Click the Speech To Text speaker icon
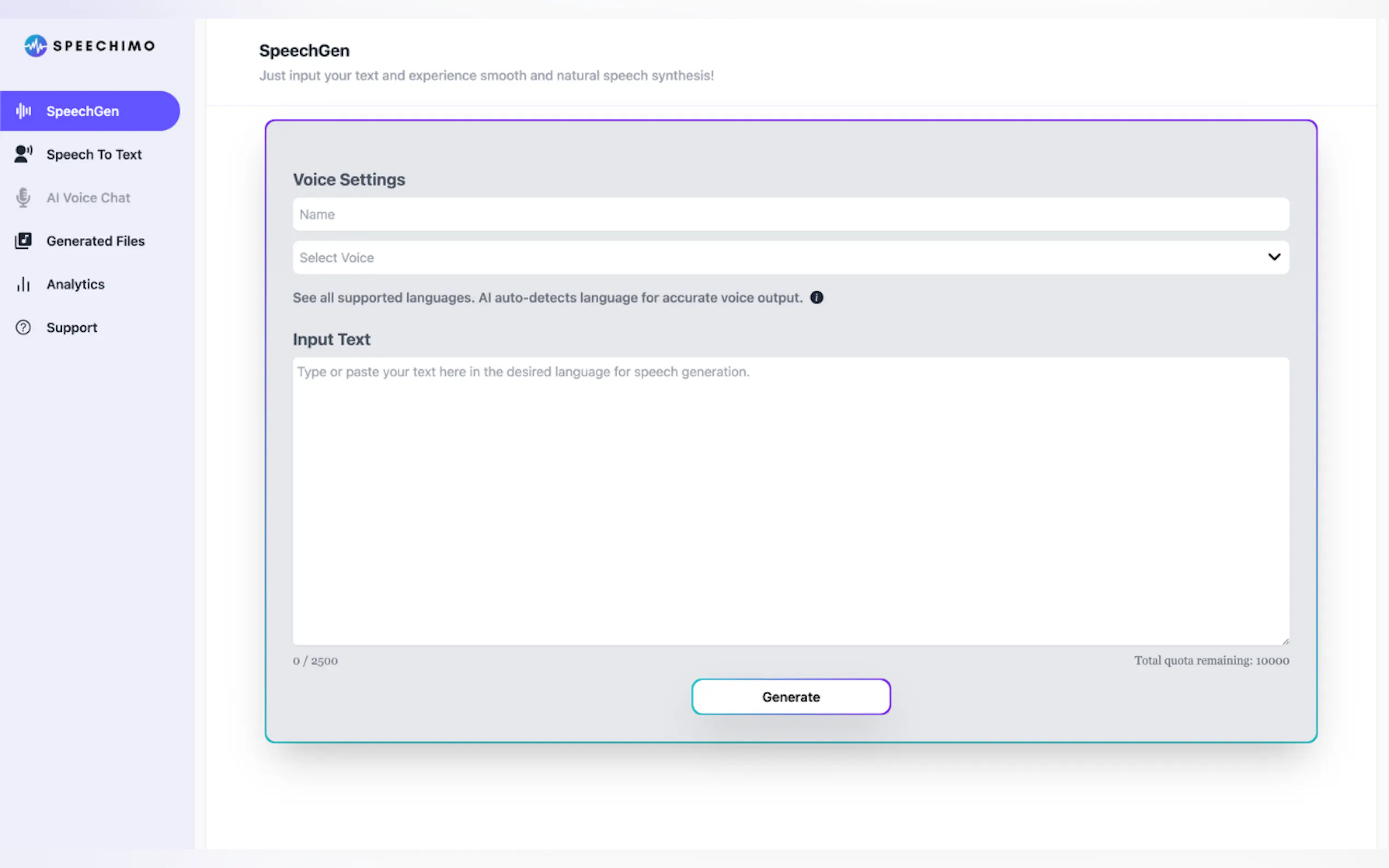The image size is (1389, 868). (23, 154)
